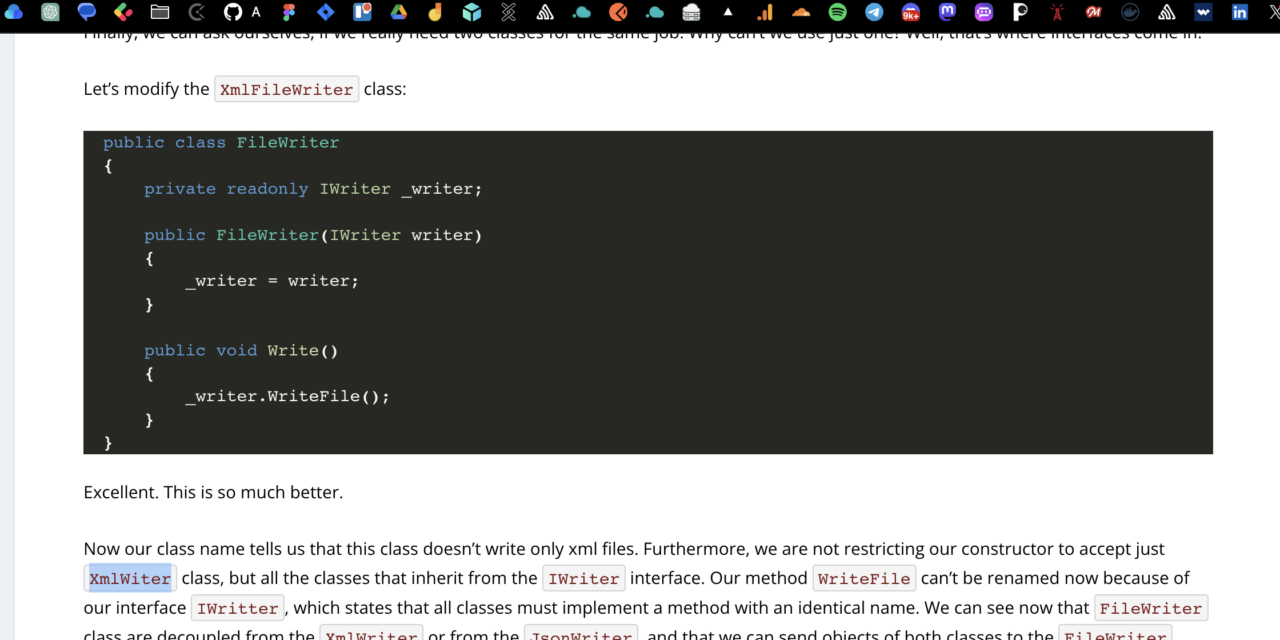Open Google Drive bookmark icon
1280x640 pixels.
coord(398,12)
